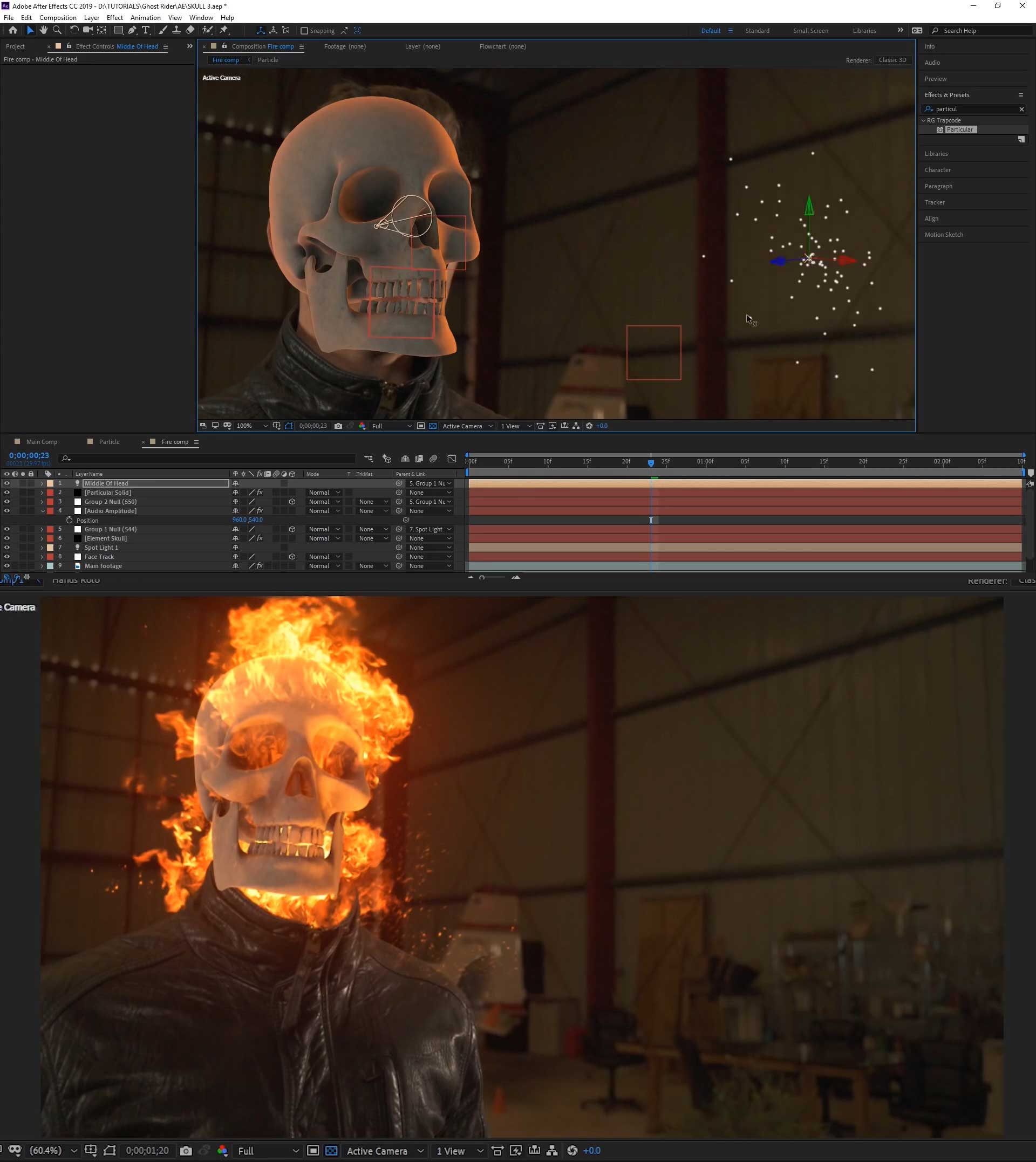The height and width of the screenshot is (1162, 1036).
Task: Enable Local Axis Mode icon
Action: point(260,30)
